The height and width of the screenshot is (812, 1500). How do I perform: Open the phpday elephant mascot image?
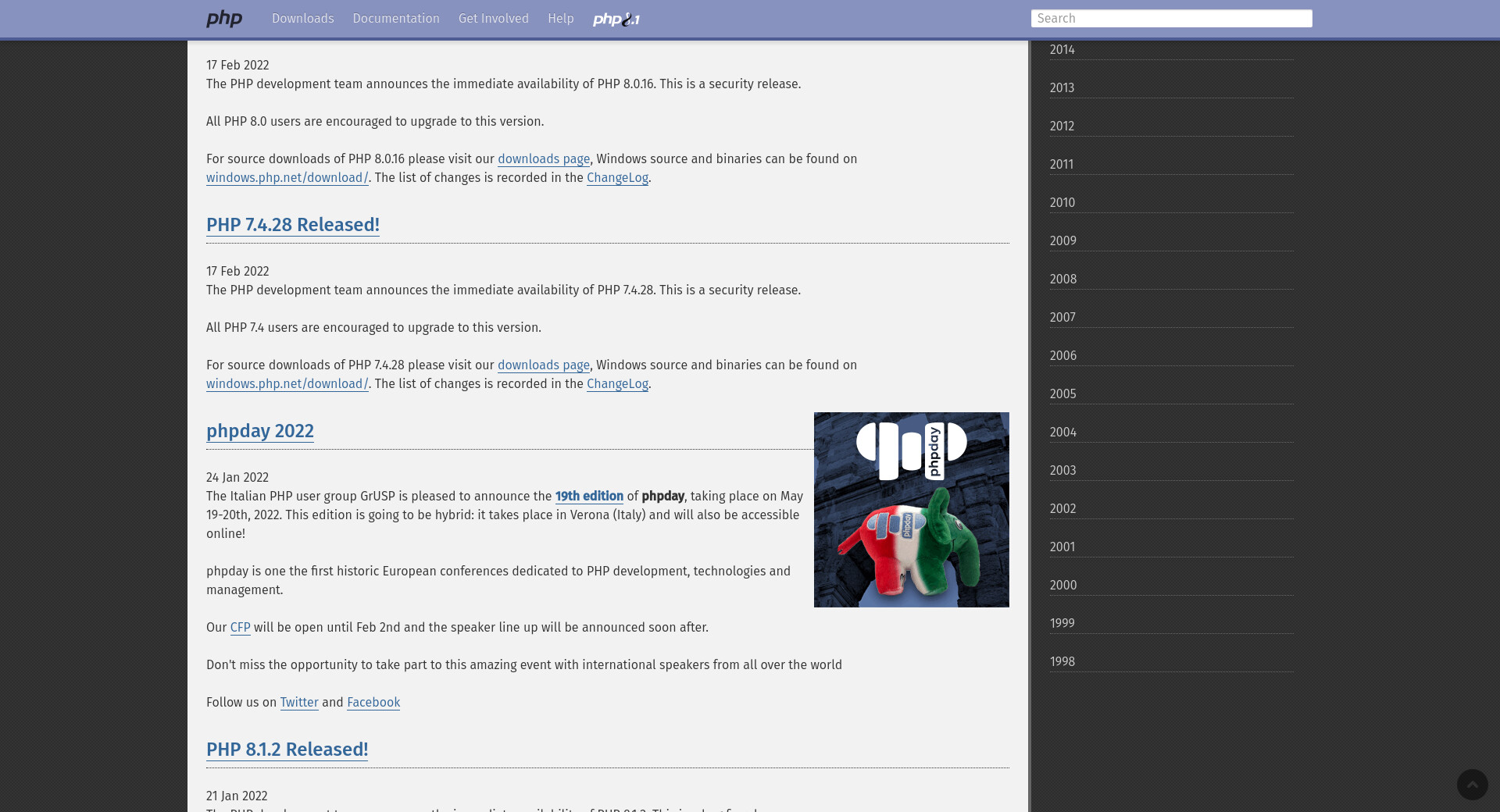[x=911, y=510]
